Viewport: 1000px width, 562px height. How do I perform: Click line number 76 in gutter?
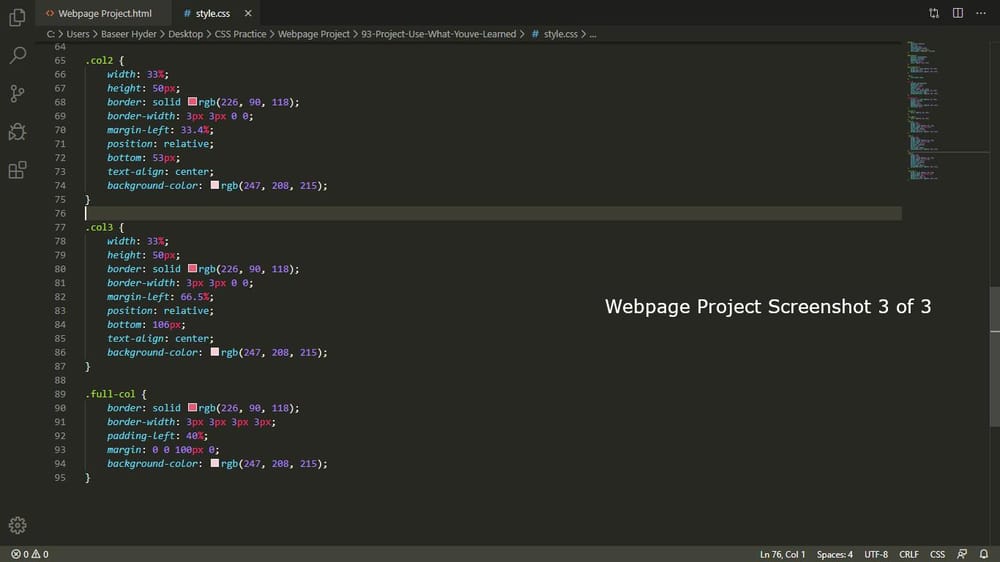[60, 213]
